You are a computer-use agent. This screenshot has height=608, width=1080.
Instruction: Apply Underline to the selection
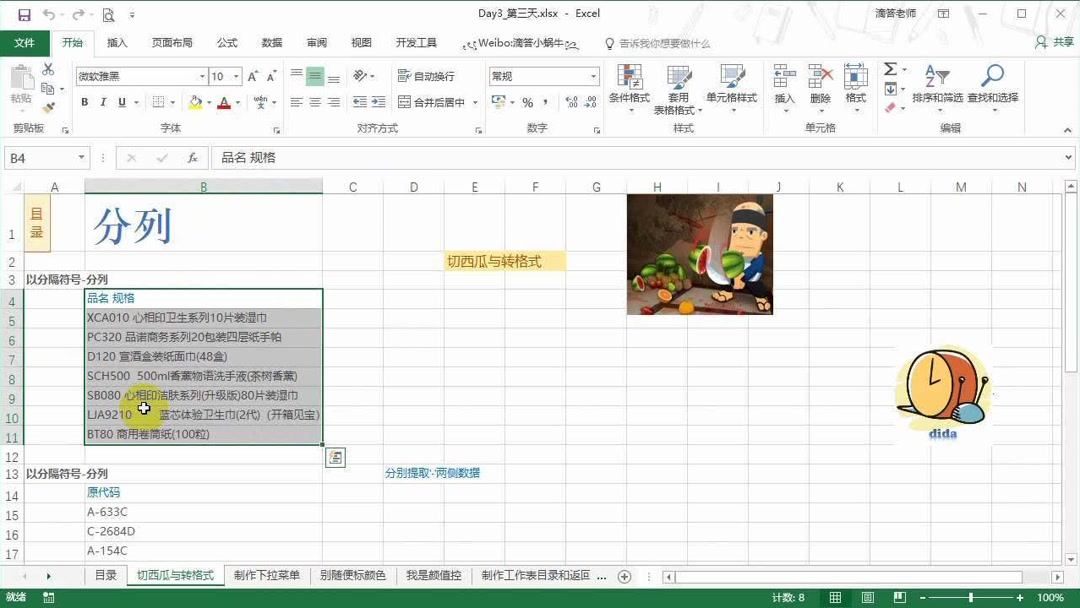(x=120, y=103)
